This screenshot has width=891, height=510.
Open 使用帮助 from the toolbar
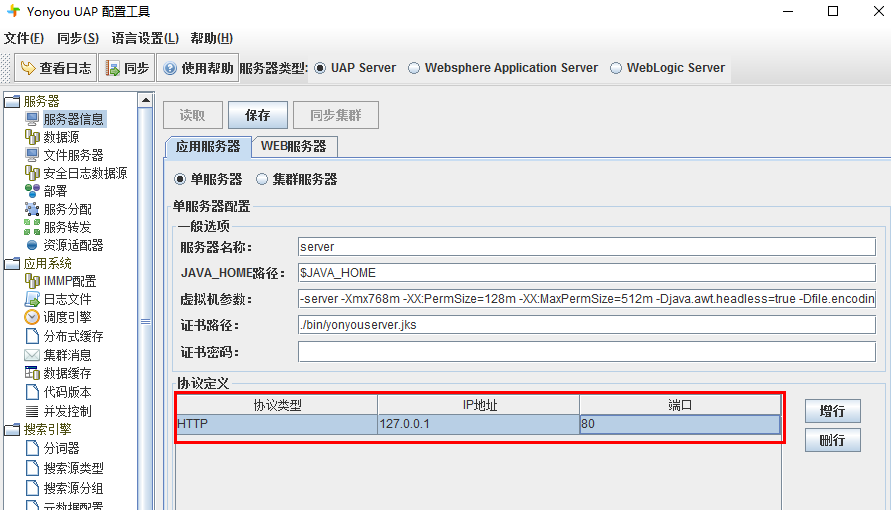(197, 68)
